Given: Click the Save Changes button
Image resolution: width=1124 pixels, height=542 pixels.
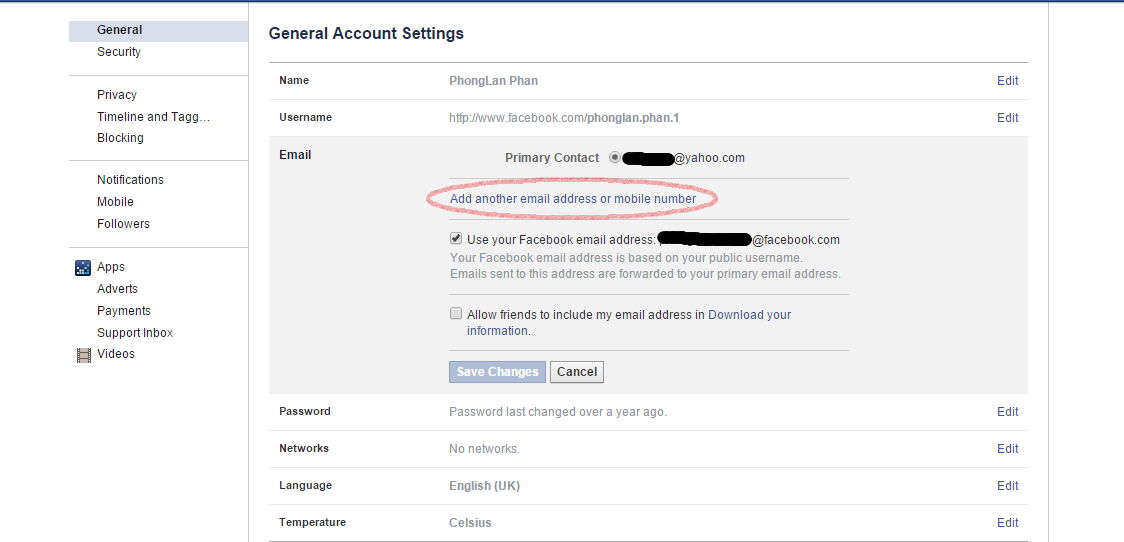Looking at the screenshot, I should [497, 372].
